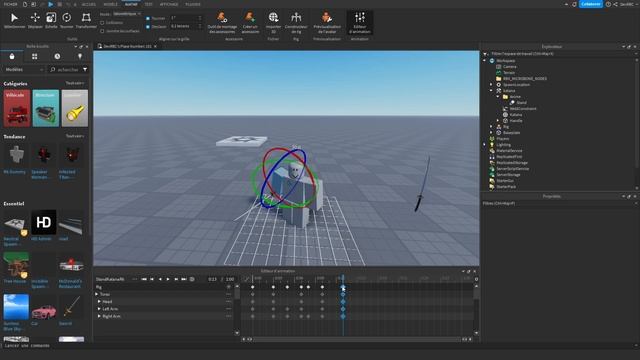
Task: Open animation editor settings gear
Action: [476, 279]
